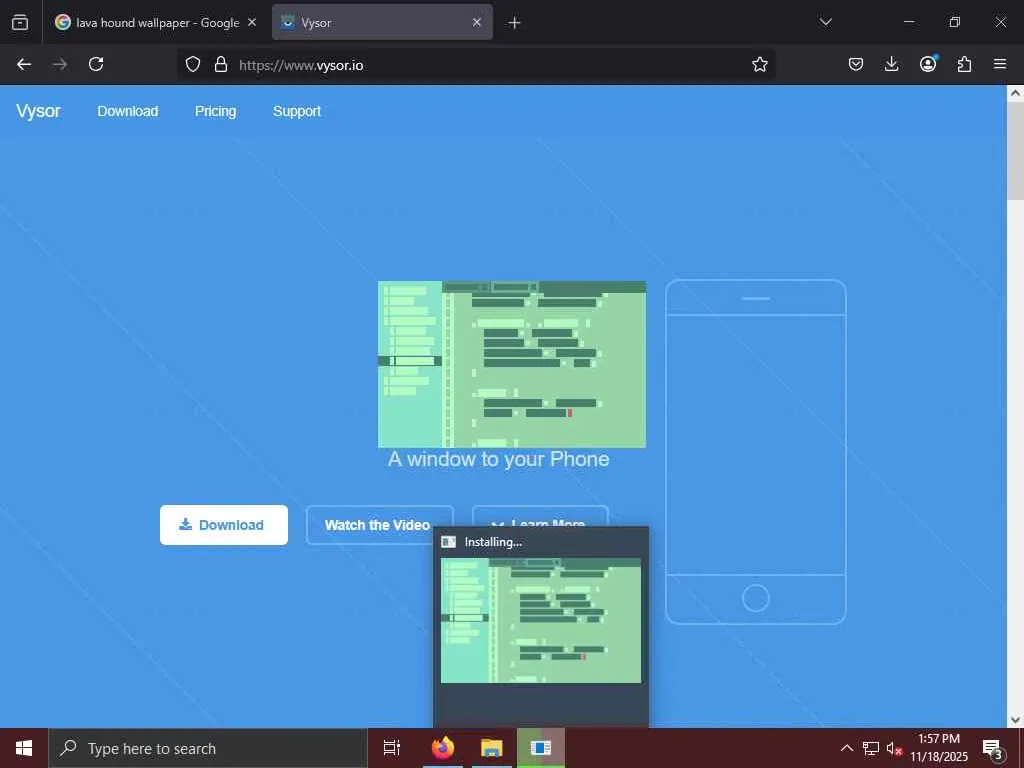Screen dimensions: 1024x768
Task: Open the Windows Start menu
Action: (24, 748)
